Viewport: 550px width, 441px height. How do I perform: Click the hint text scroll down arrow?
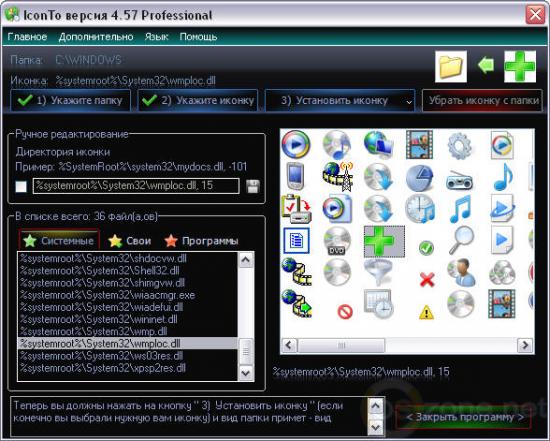pos(376,427)
